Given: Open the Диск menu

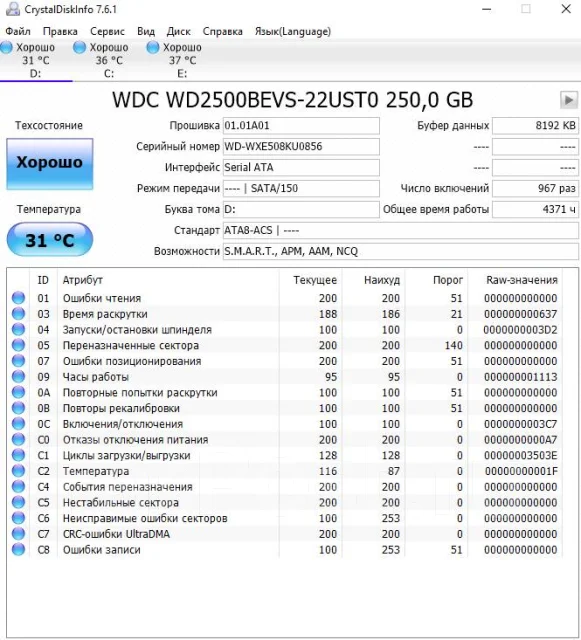Looking at the screenshot, I should point(178,31).
